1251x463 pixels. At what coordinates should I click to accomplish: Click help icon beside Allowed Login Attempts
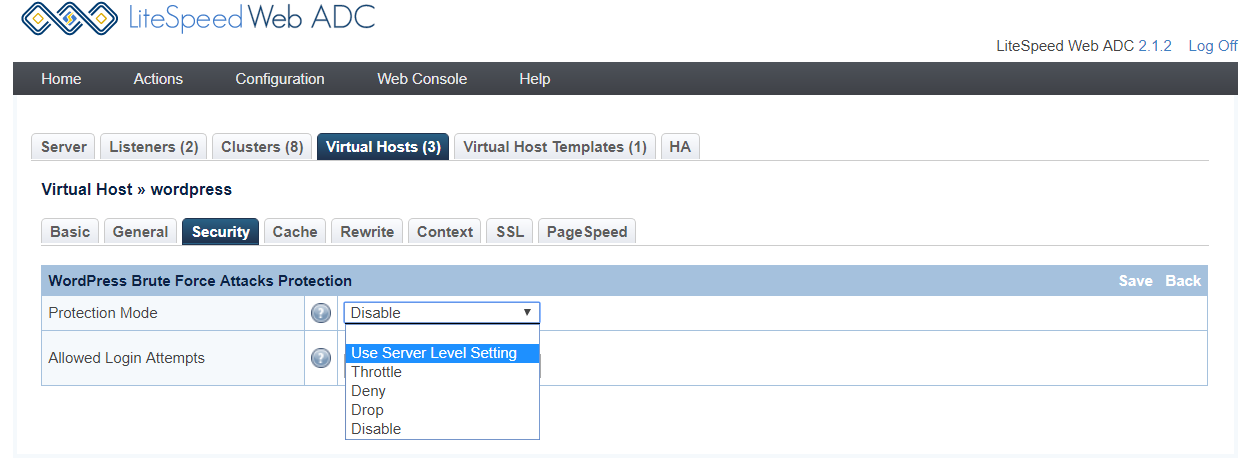(321, 358)
